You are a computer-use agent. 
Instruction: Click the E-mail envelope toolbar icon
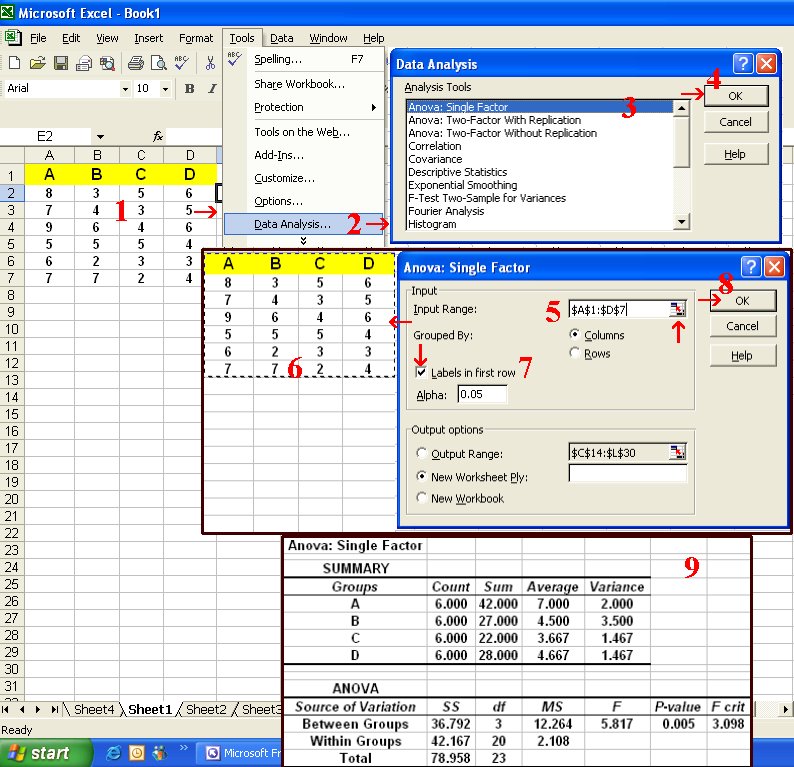[84, 63]
